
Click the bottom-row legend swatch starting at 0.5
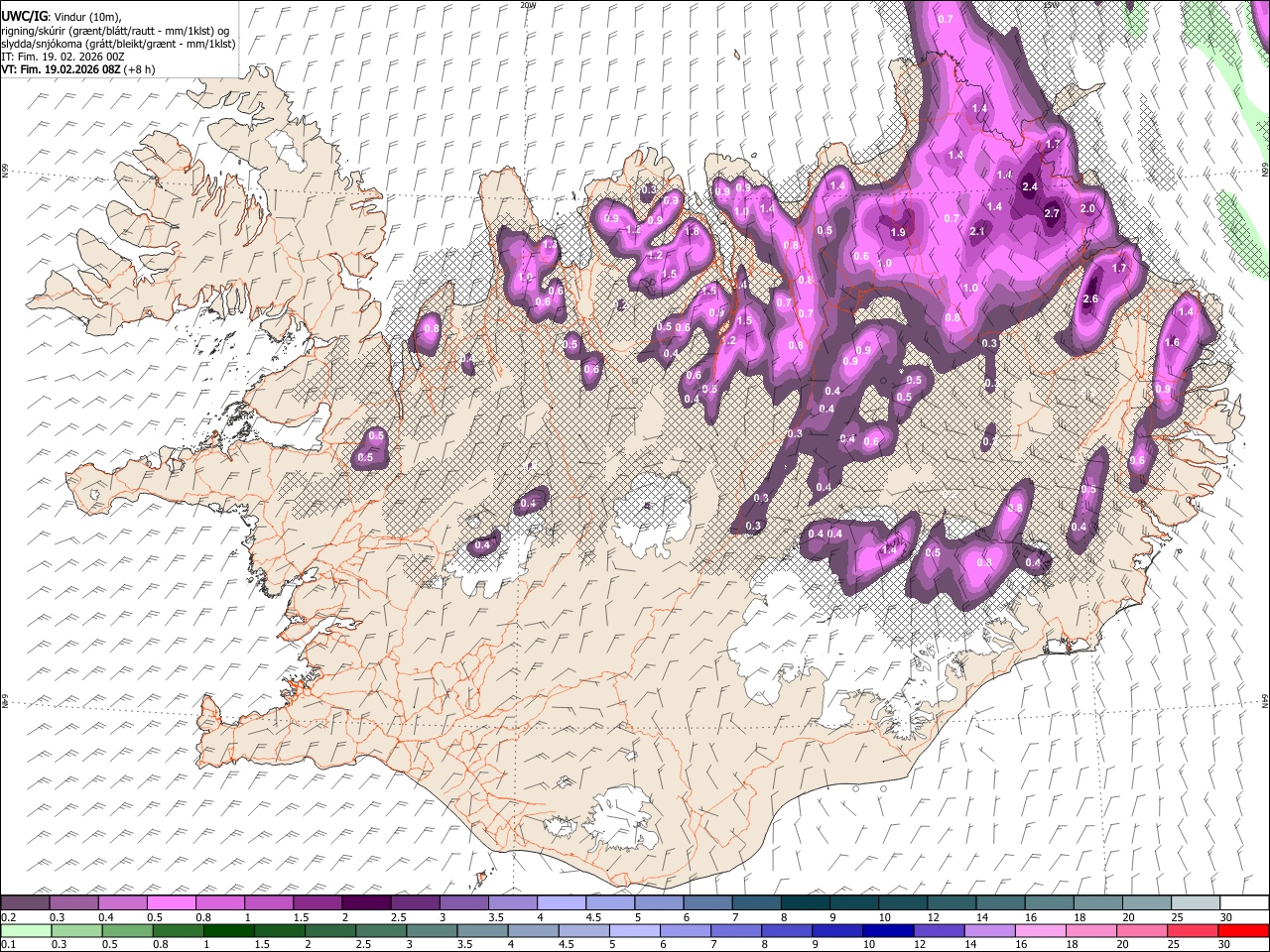pyautogui.click(x=127, y=930)
